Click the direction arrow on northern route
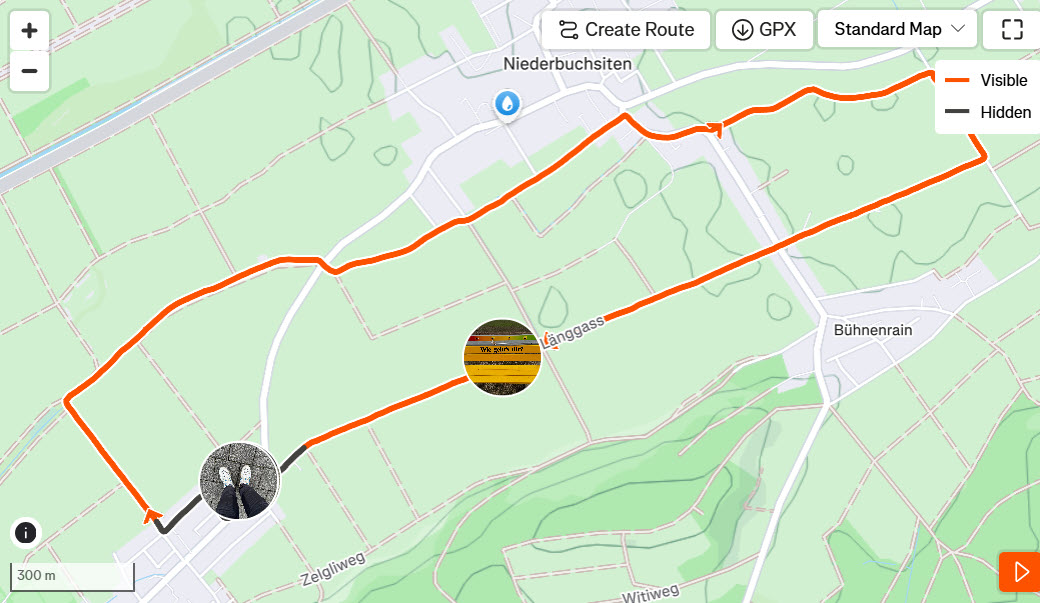Viewport: 1040px width, 603px height. [714, 129]
